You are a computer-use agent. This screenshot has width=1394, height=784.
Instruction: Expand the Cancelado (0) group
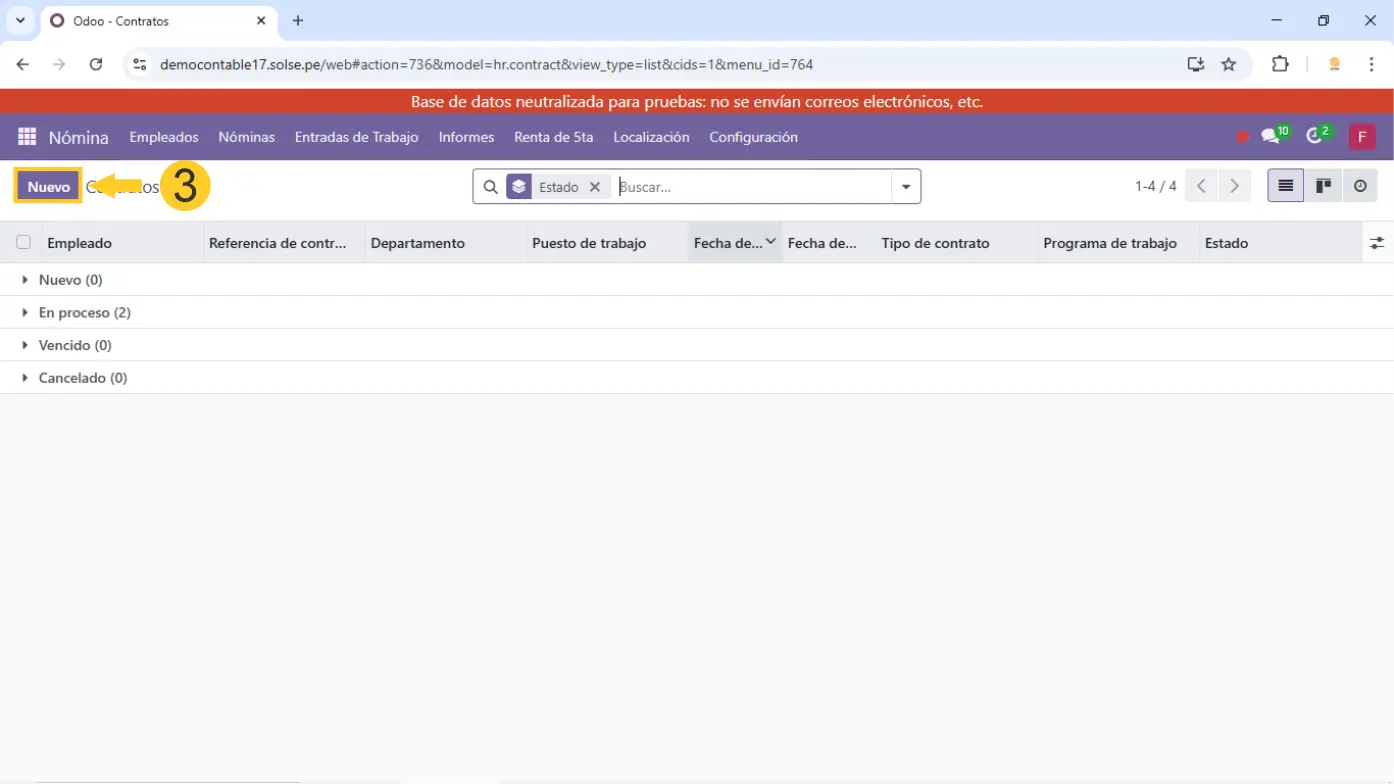point(82,378)
